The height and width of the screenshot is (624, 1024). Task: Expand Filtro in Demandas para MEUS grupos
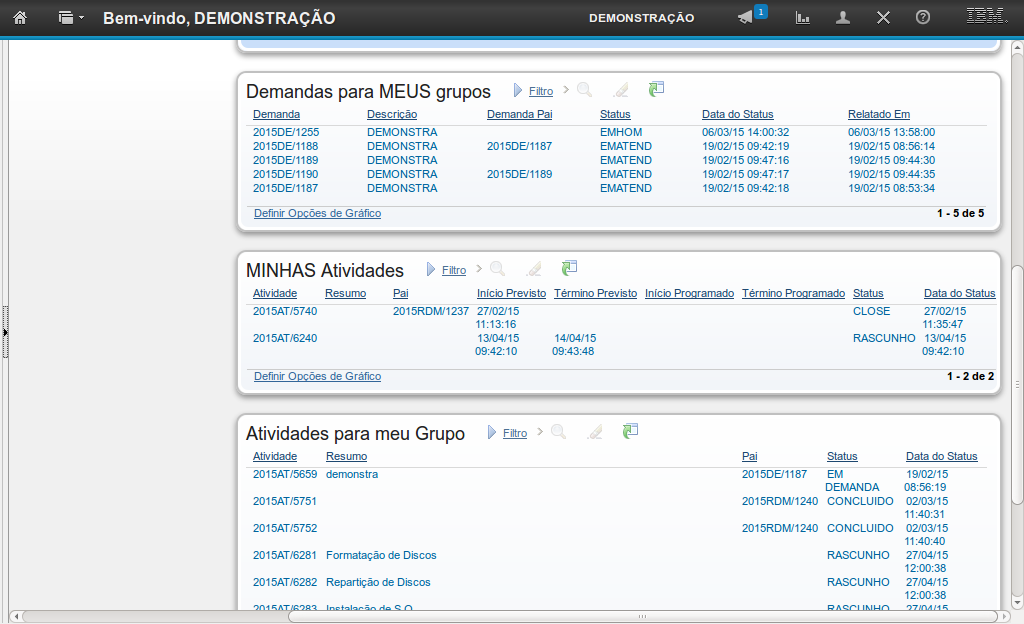540,91
